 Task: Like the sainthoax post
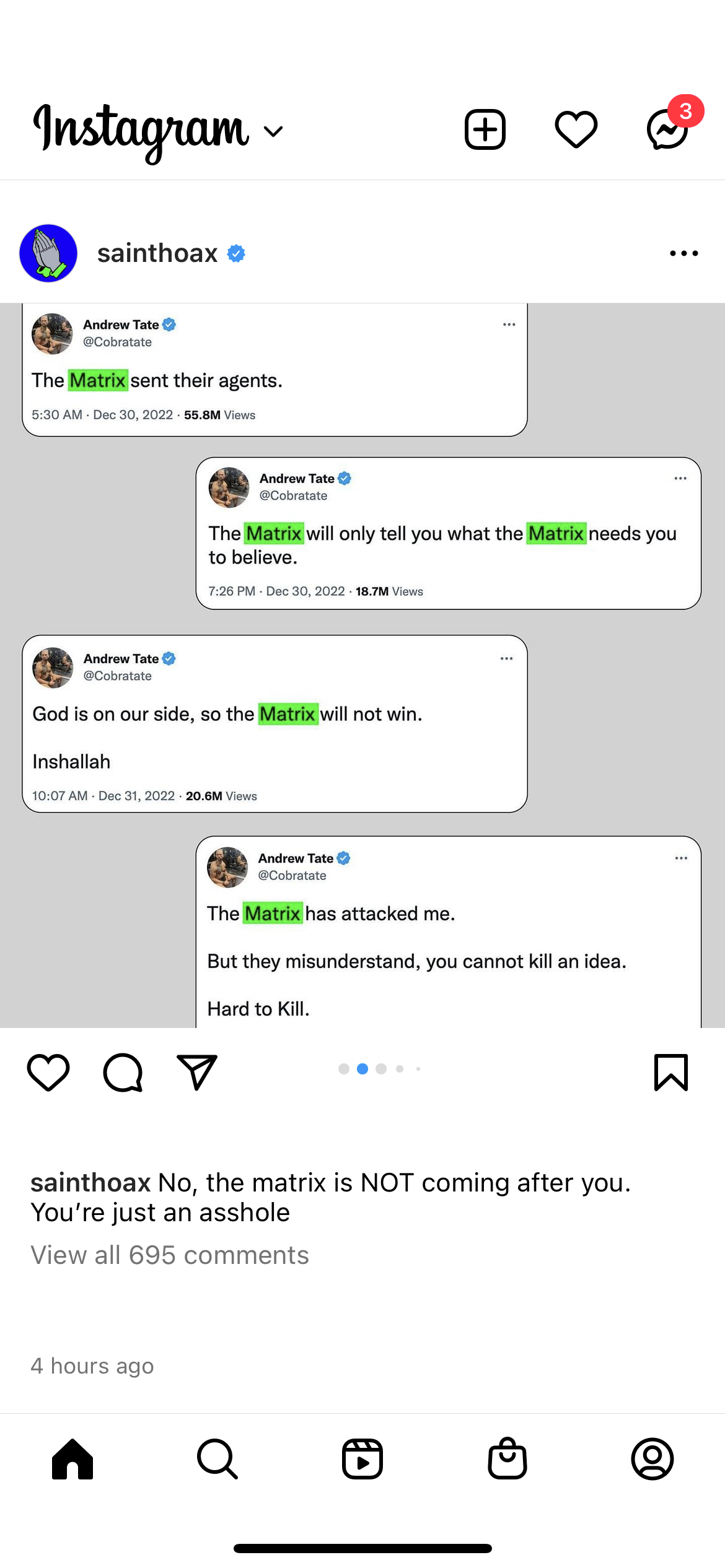click(x=48, y=1072)
